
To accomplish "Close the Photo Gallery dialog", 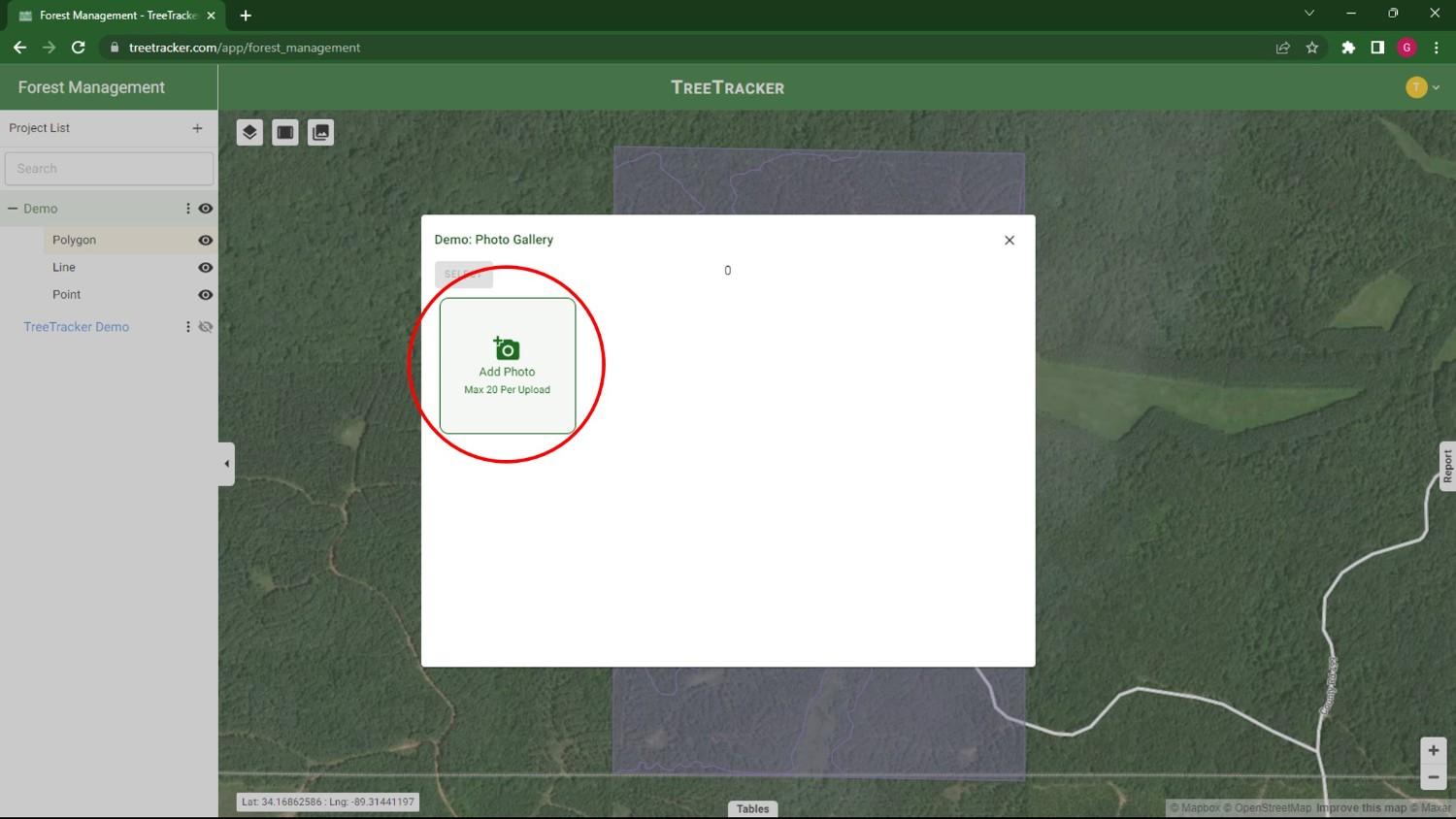I will point(1009,241).
